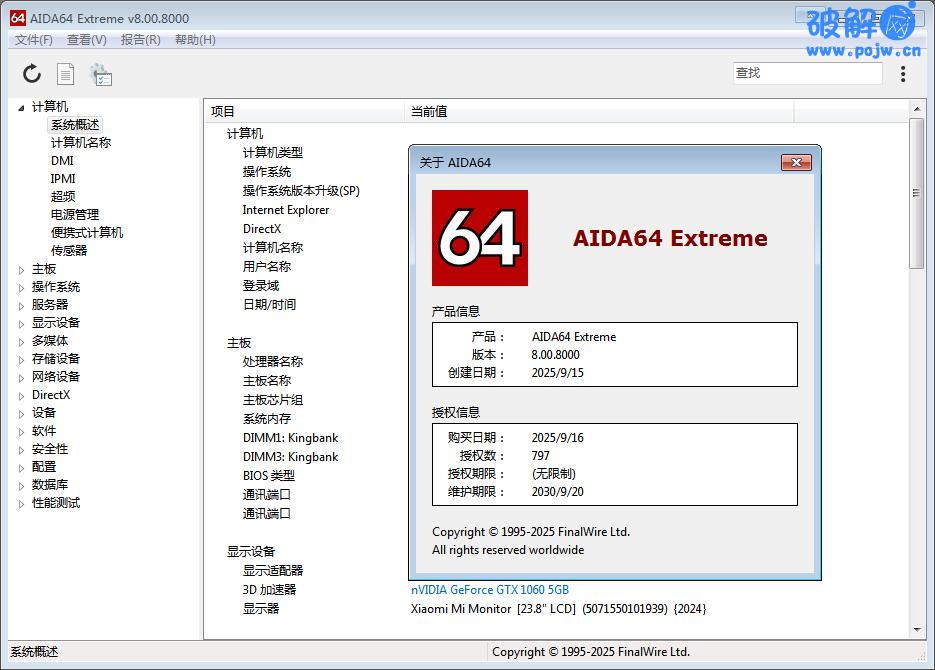Open the Report icon in the toolbar
The image size is (935, 670).
click(x=65, y=73)
